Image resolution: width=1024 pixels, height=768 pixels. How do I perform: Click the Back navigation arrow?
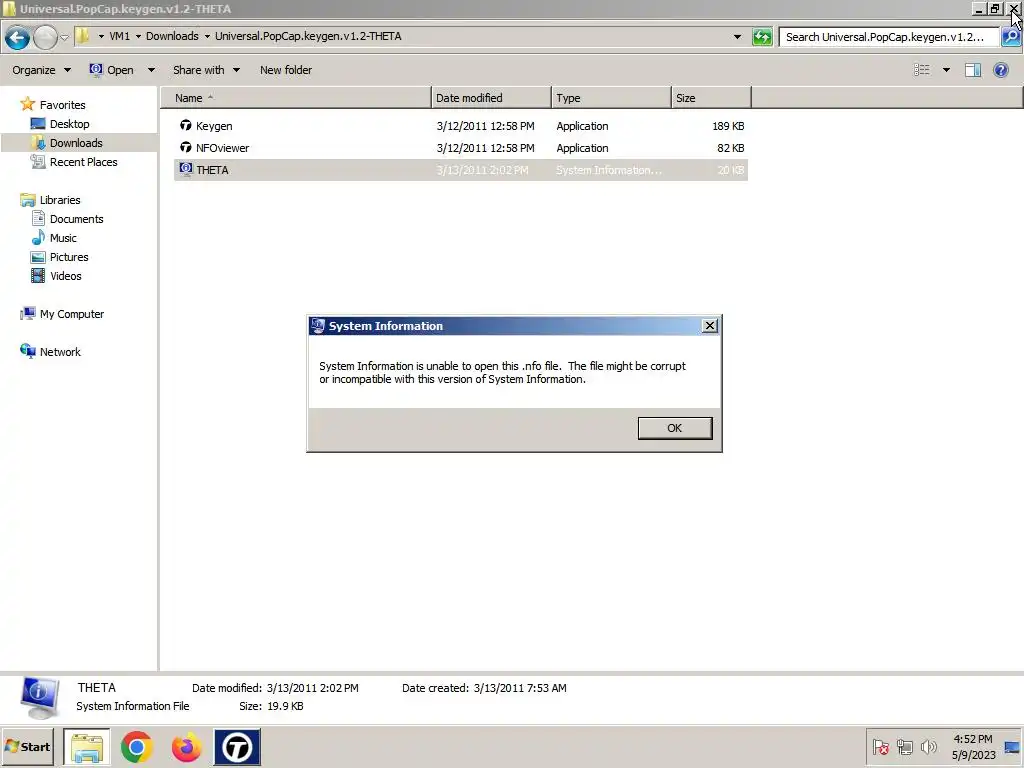pos(18,37)
